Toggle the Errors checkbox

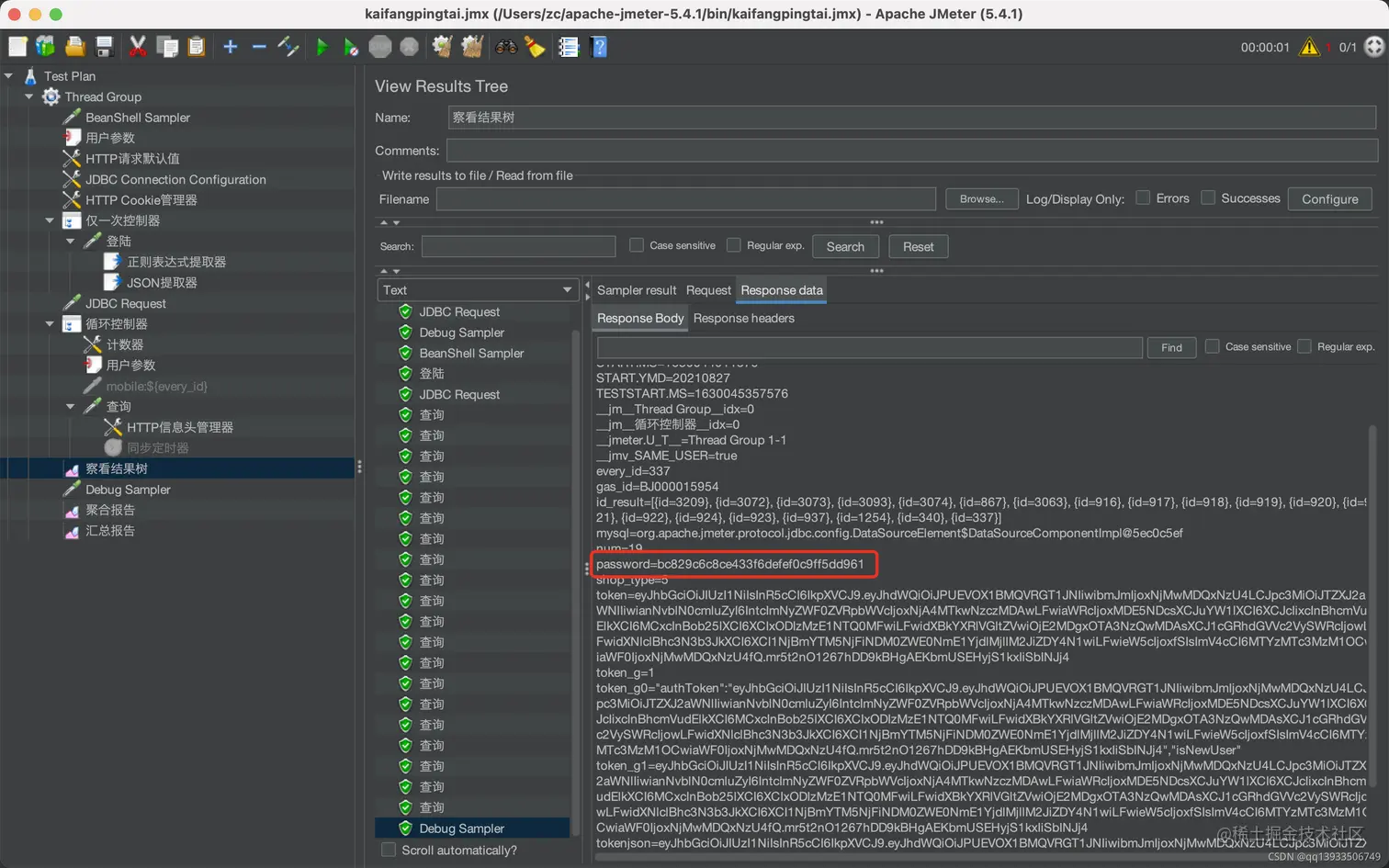tap(1143, 197)
